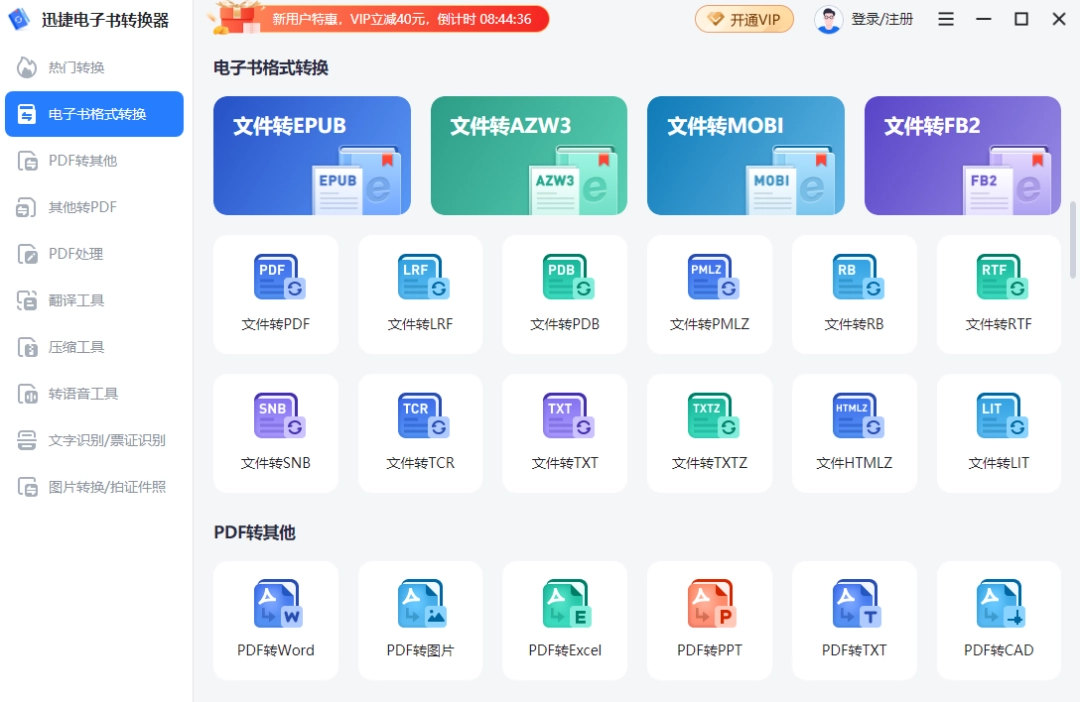Open the 文件转TCR tool
Image resolution: width=1080 pixels, height=702 pixels.
click(420, 432)
